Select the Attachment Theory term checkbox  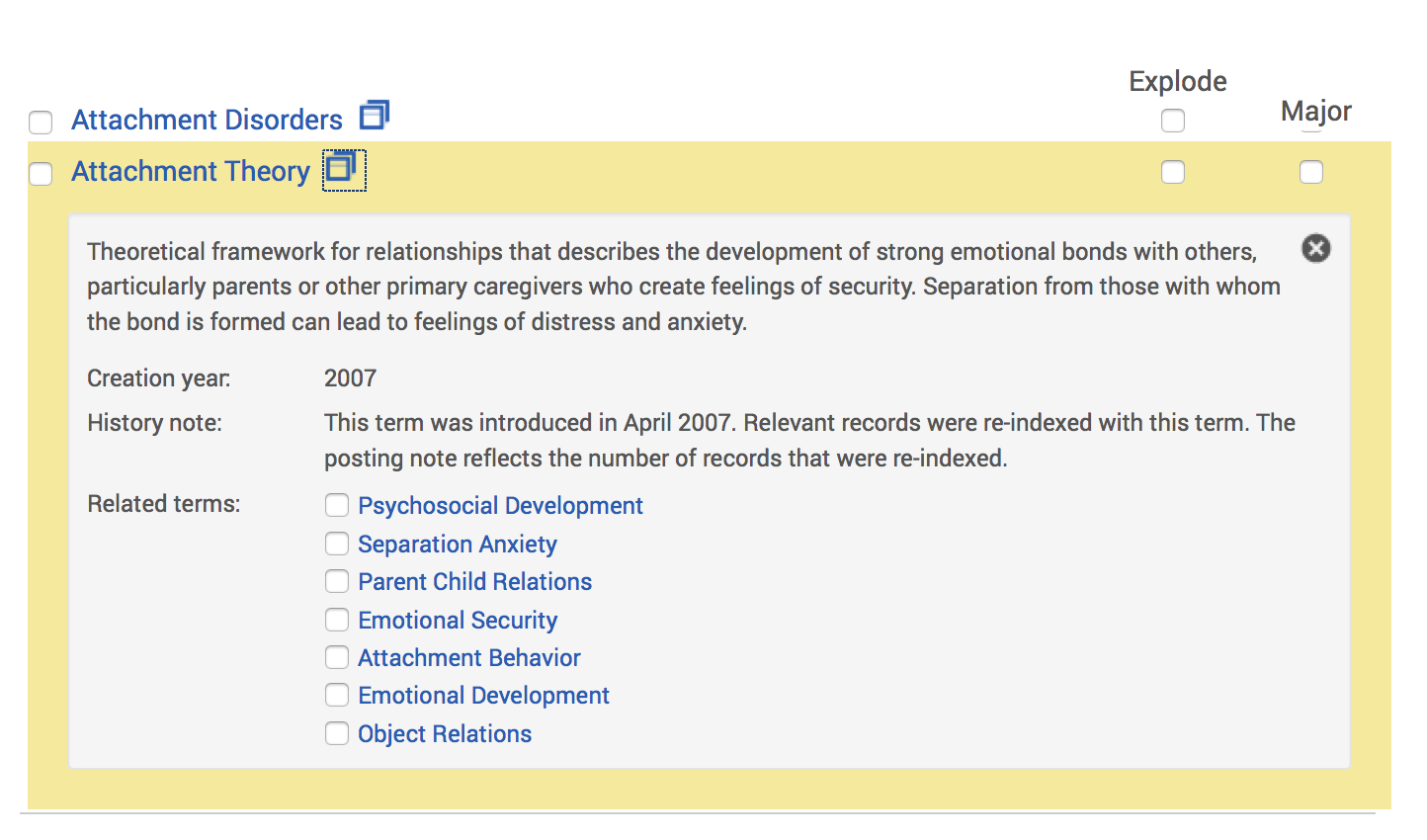41,174
